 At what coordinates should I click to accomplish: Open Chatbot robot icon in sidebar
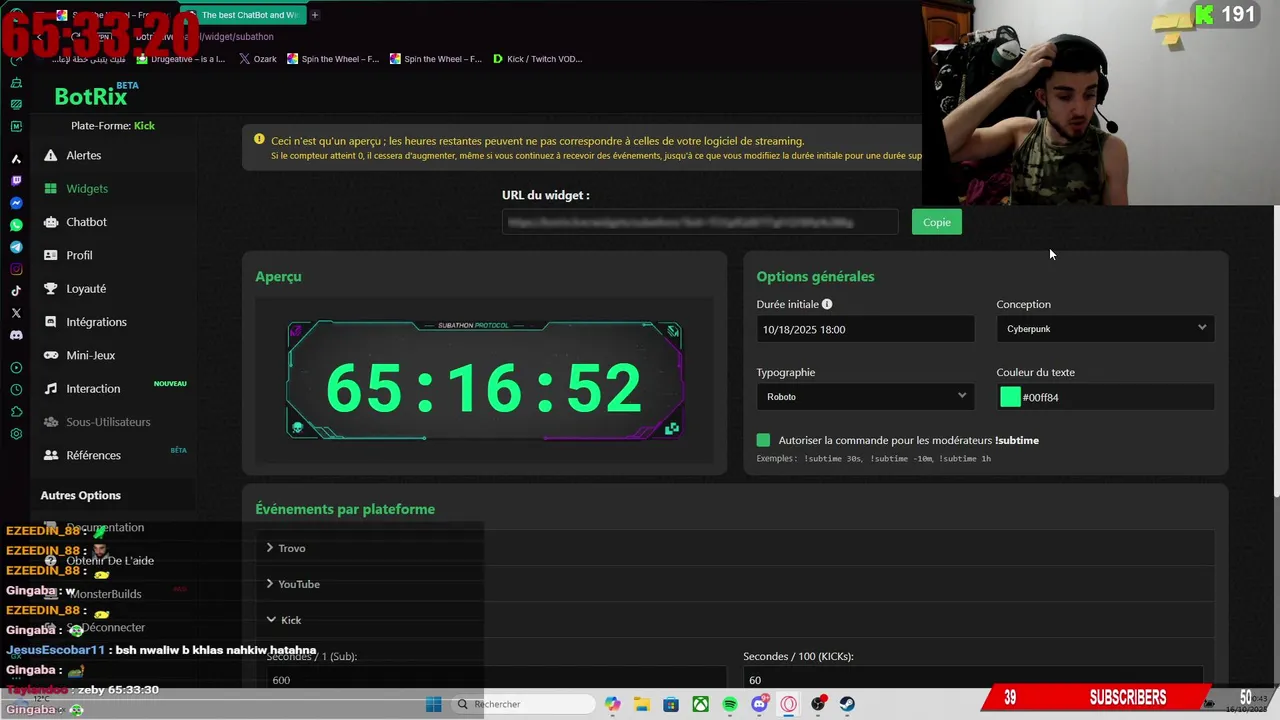point(50,222)
